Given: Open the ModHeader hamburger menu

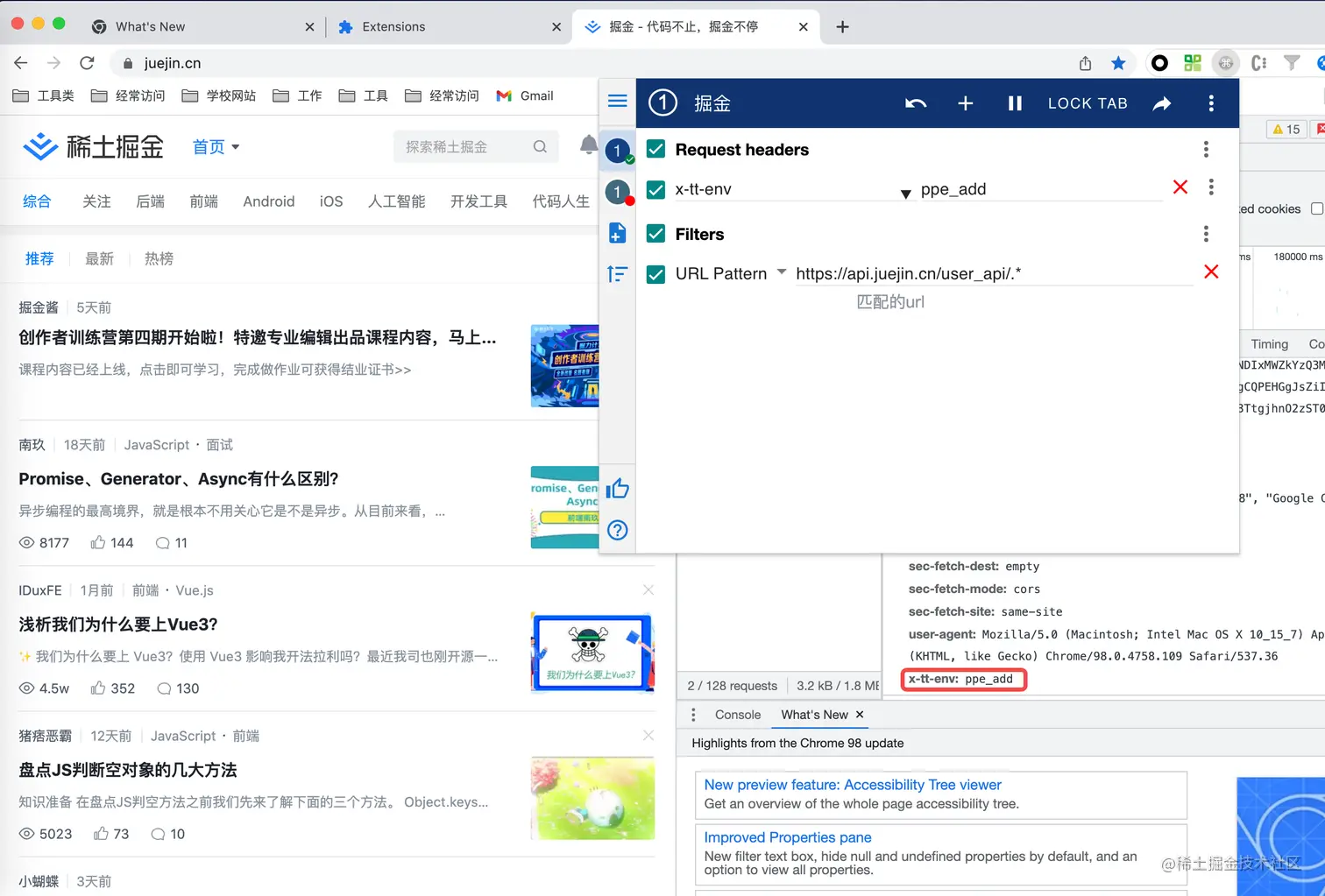Looking at the screenshot, I should [x=617, y=101].
